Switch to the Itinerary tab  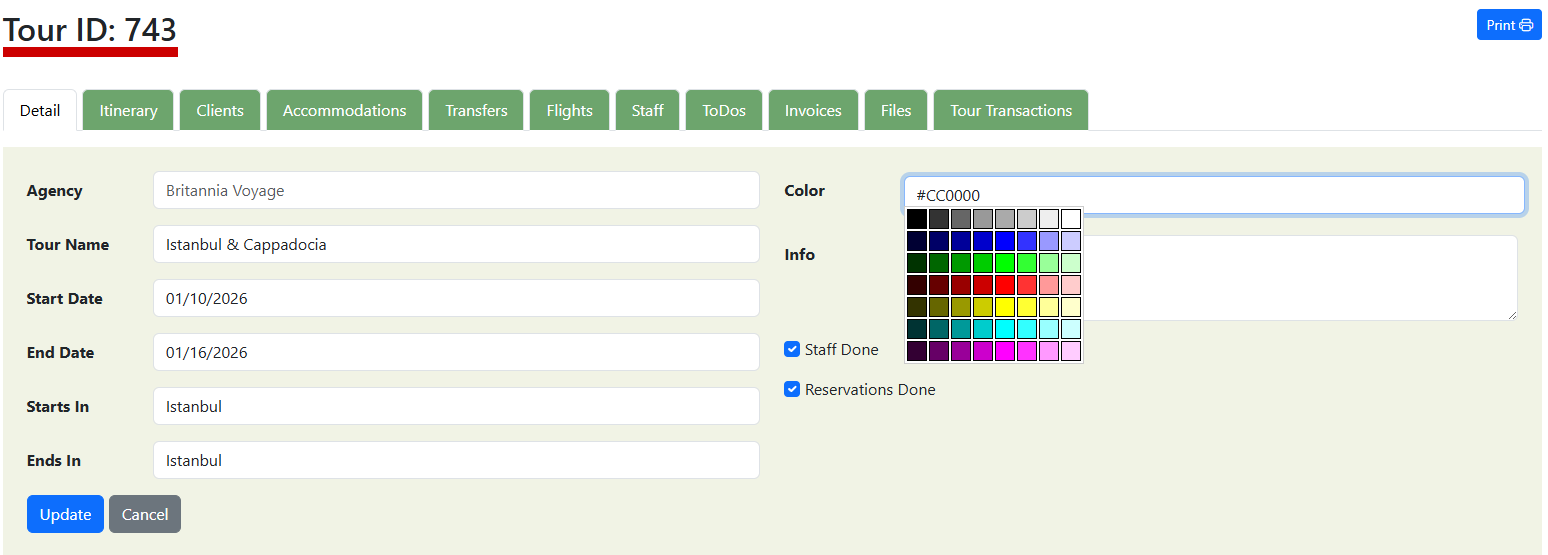coord(128,110)
